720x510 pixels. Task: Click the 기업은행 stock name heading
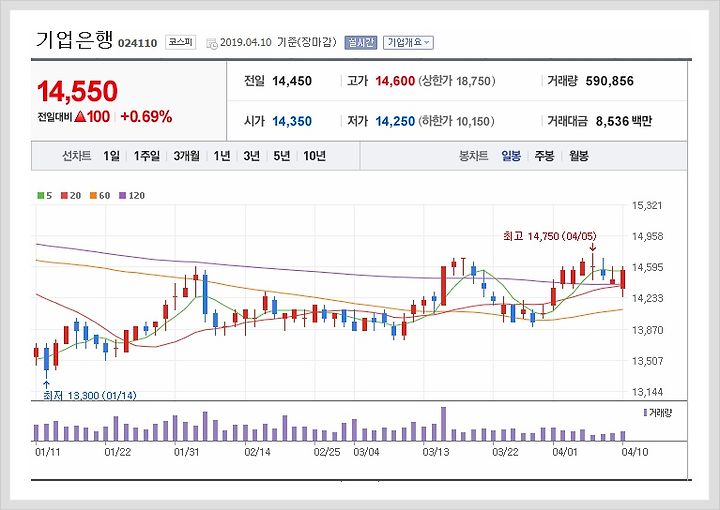point(74,40)
